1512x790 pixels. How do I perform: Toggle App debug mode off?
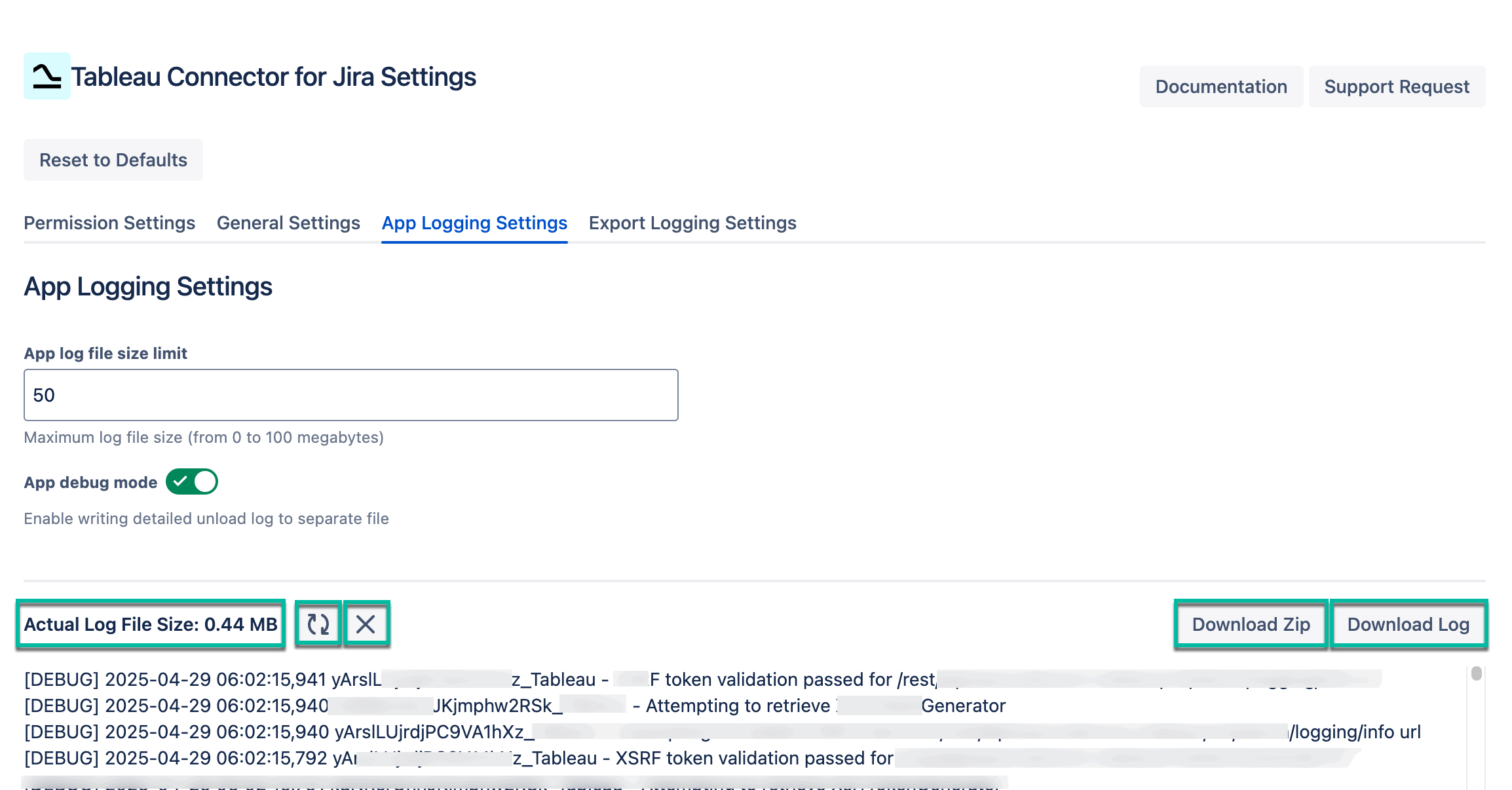click(x=191, y=481)
